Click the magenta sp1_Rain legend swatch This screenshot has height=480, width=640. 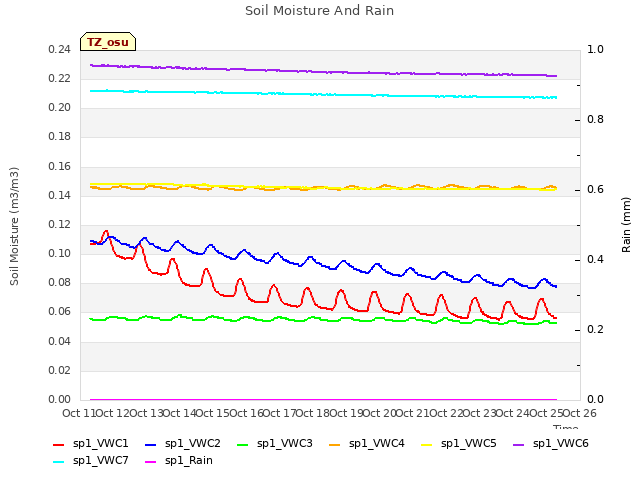(151, 462)
